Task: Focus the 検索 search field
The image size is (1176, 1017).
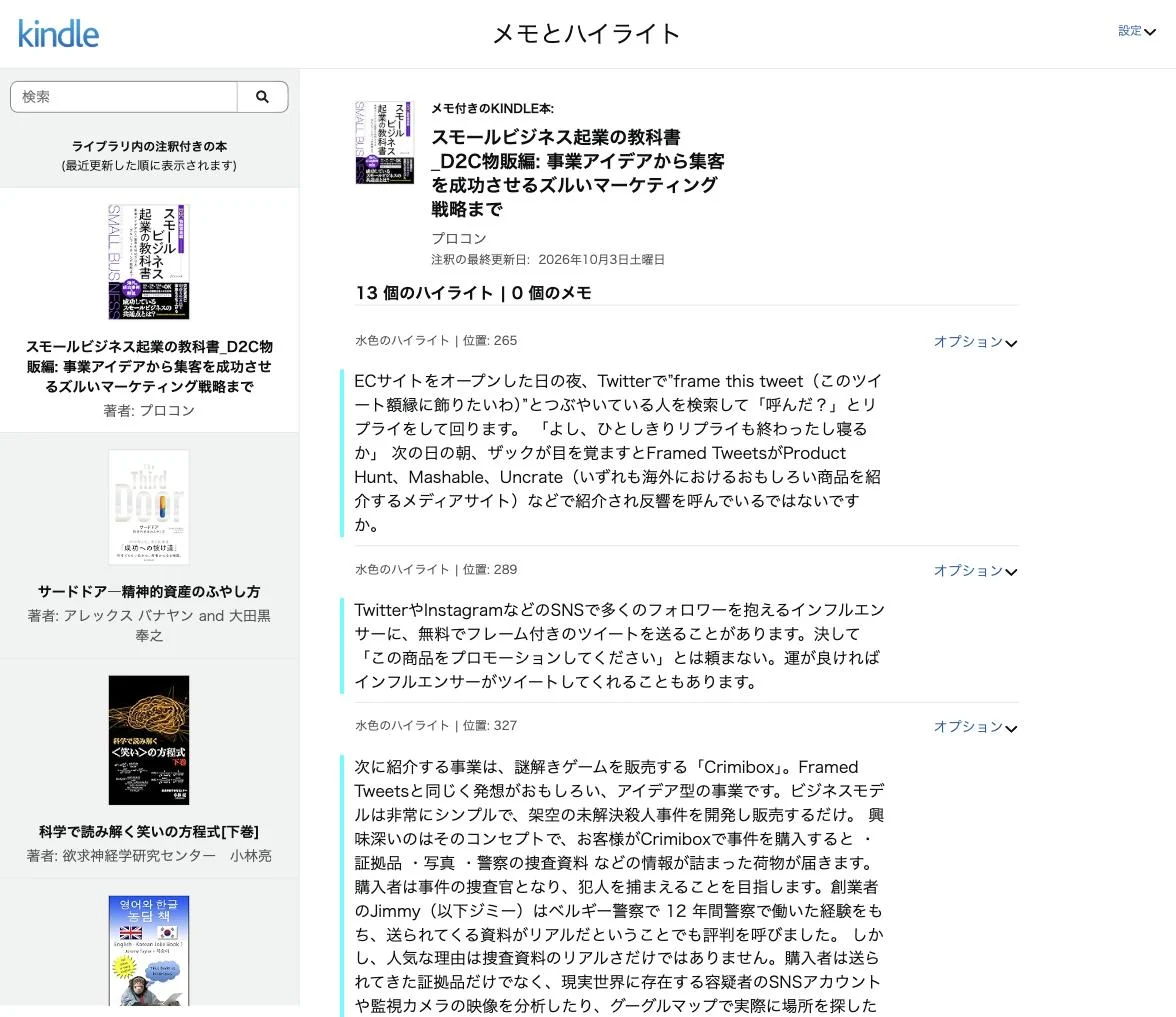Action: [x=124, y=97]
